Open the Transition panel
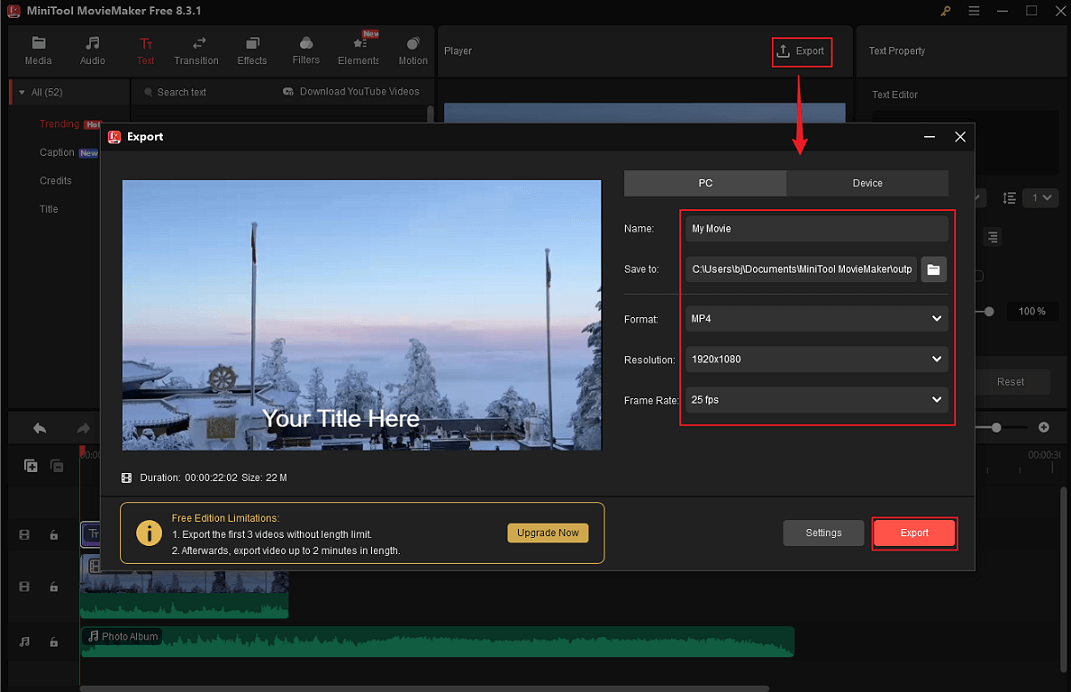Image resolution: width=1071 pixels, height=692 pixels. pos(196,50)
